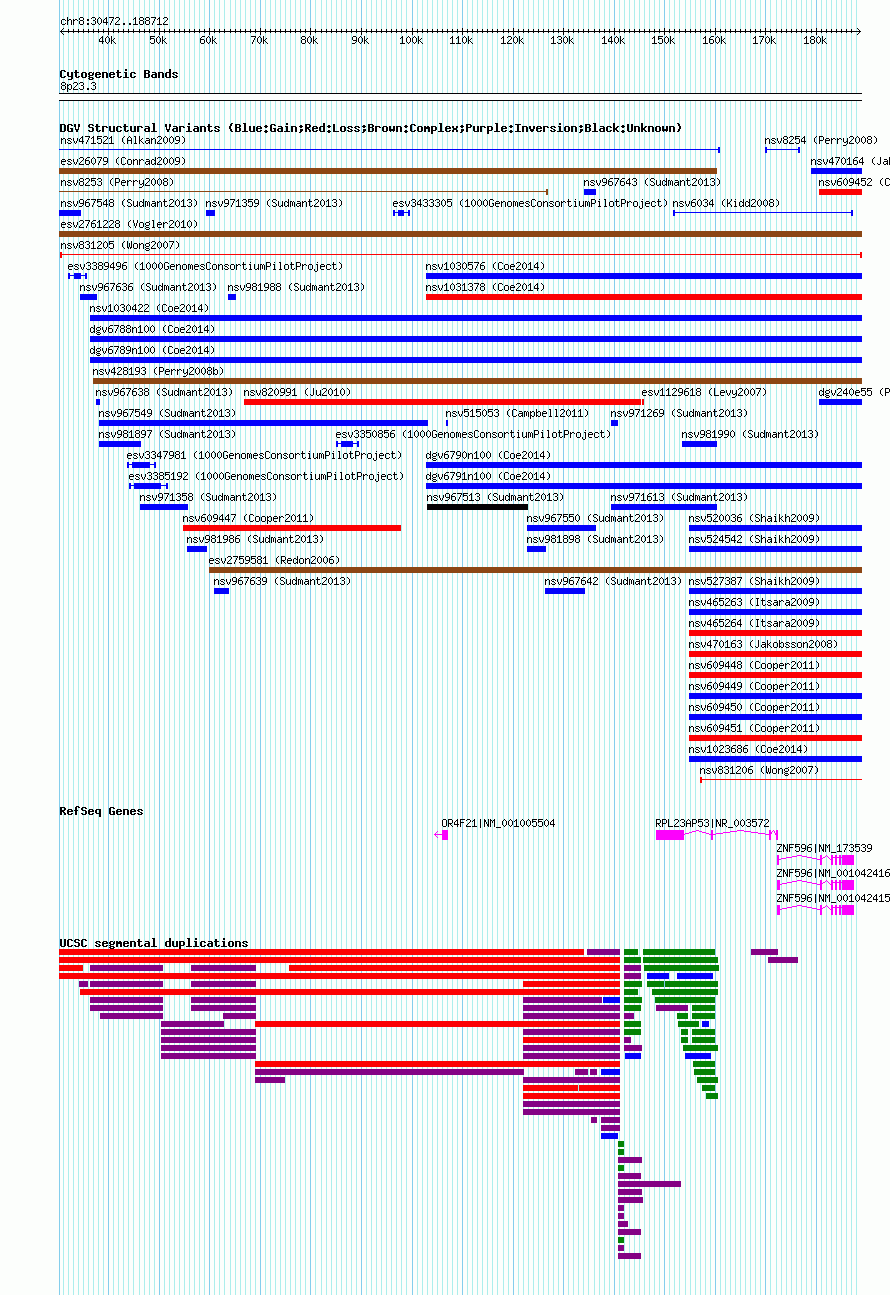Open nsv971359 (Sudmant2013) label
The height and width of the screenshot is (1295, 890).
coord(275,204)
